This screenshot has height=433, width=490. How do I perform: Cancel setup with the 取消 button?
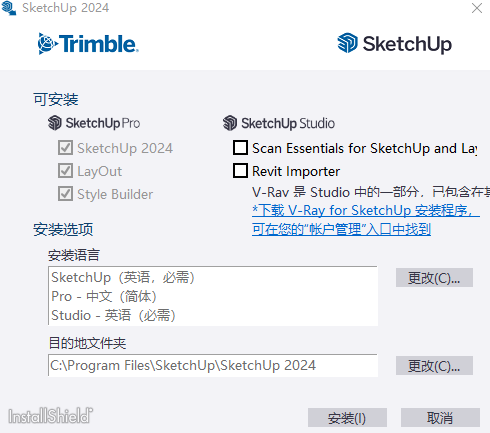click(x=440, y=418)
